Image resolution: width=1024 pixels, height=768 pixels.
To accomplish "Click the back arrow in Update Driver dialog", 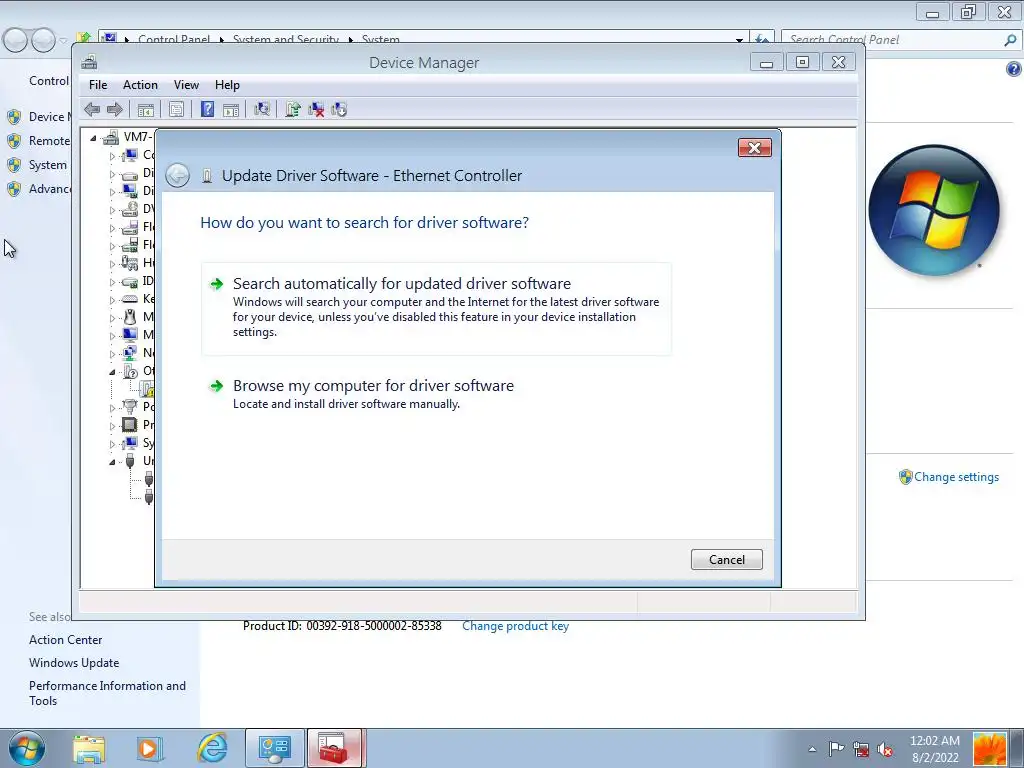I will (178, 176).
